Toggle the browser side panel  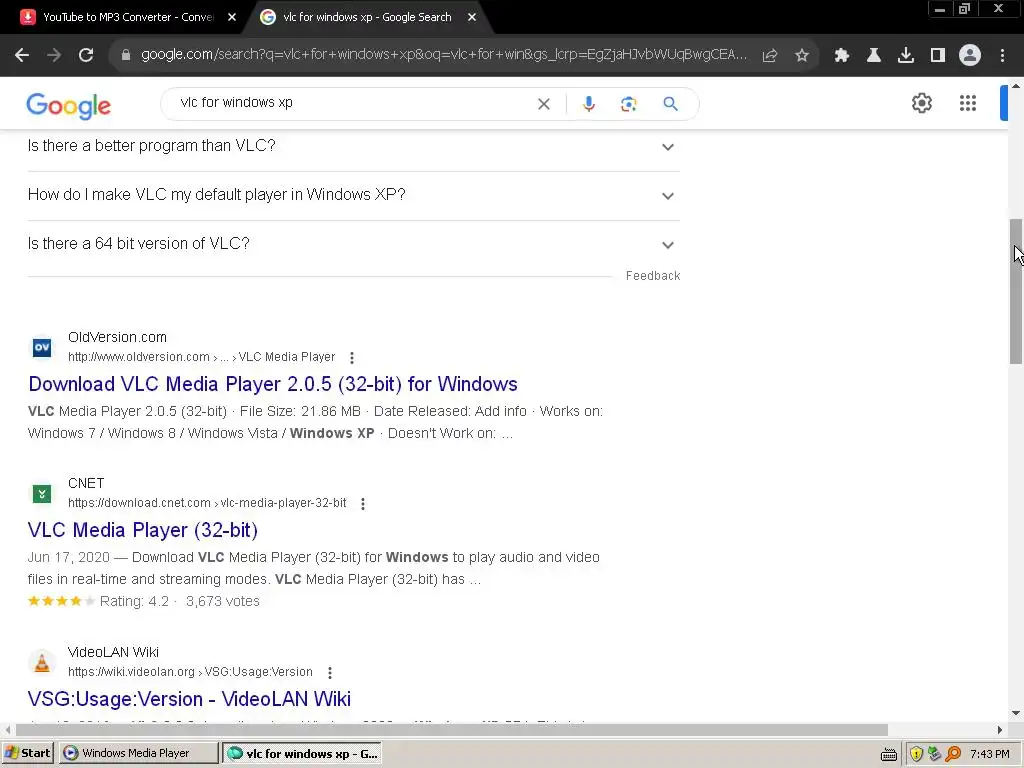tap(938, 56)
